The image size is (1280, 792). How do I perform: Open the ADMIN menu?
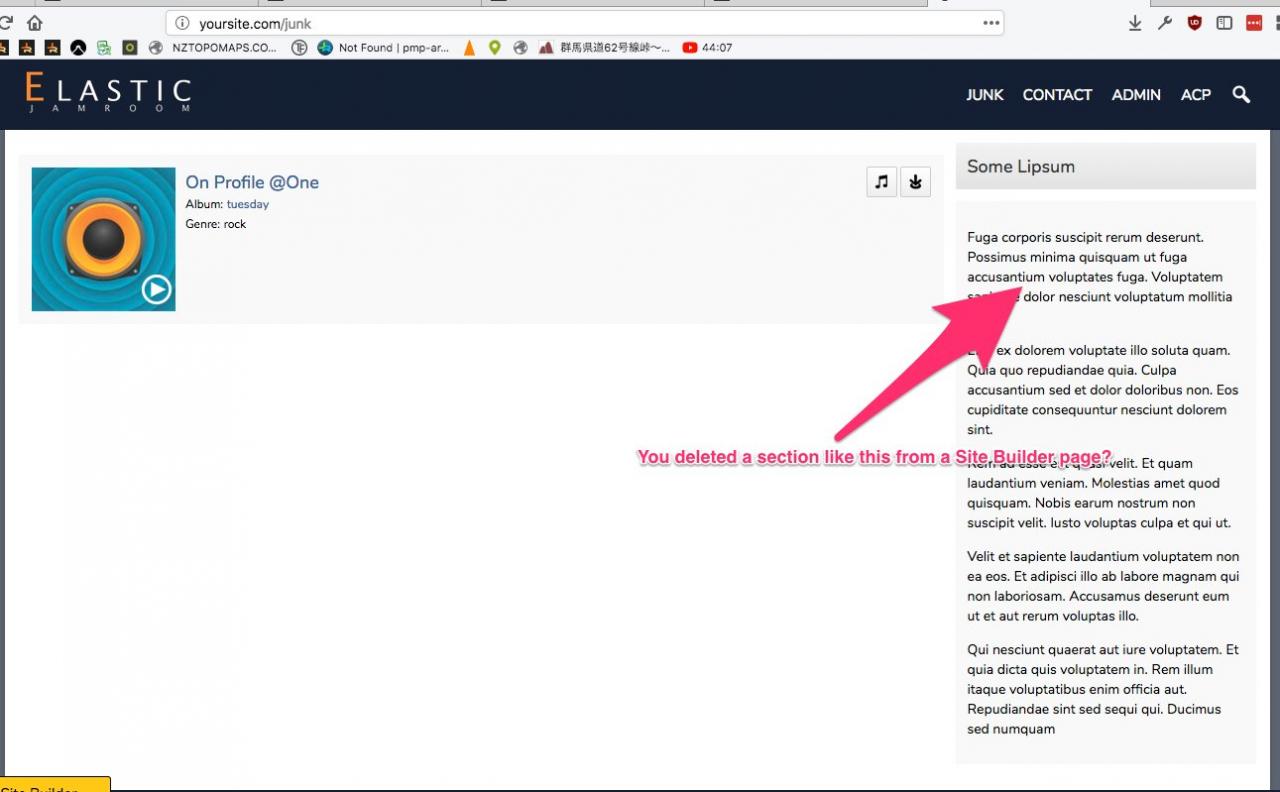(x=1136, y=95)
